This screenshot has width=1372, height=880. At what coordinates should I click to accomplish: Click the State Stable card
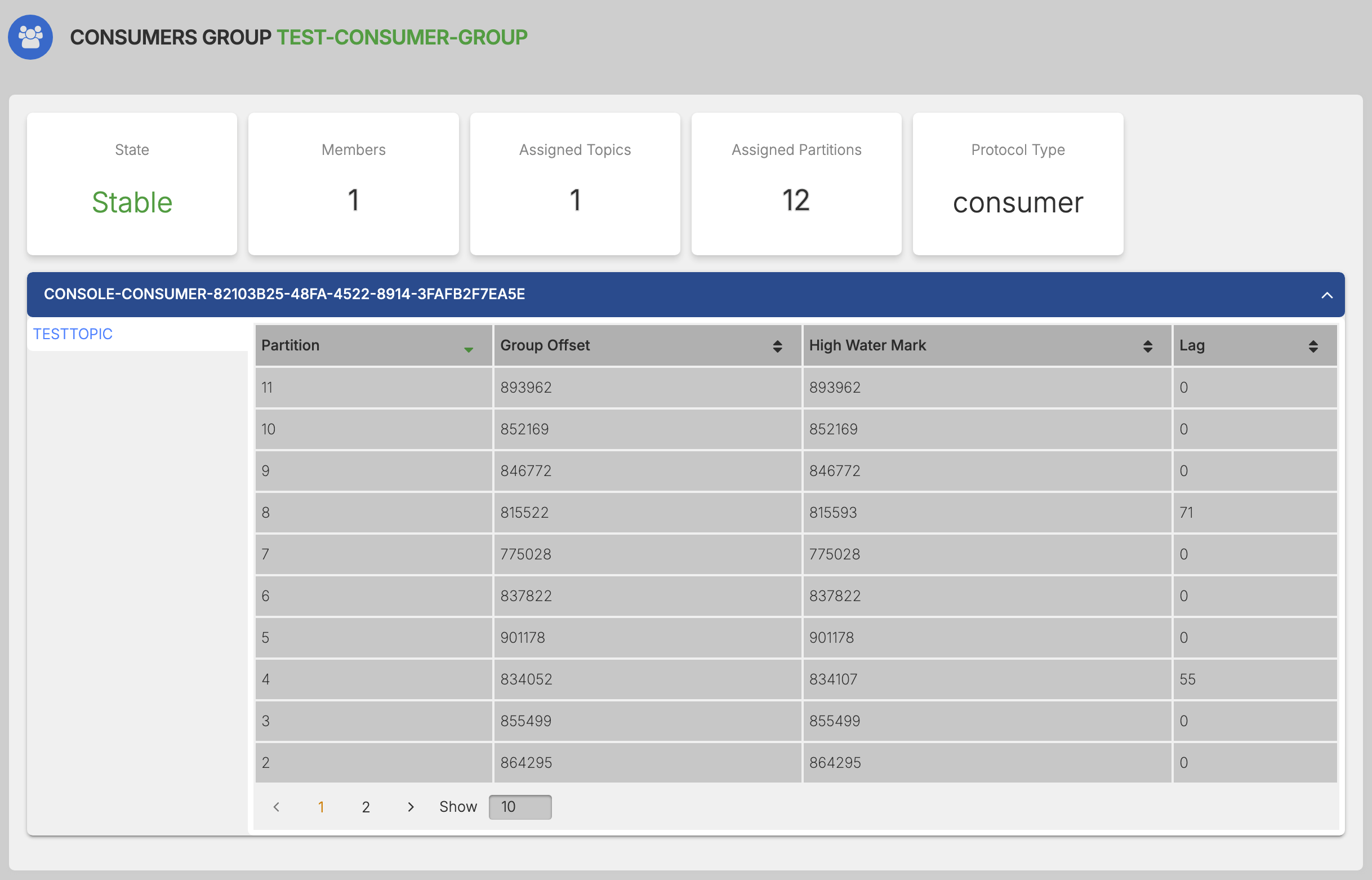tap(132, 184)
